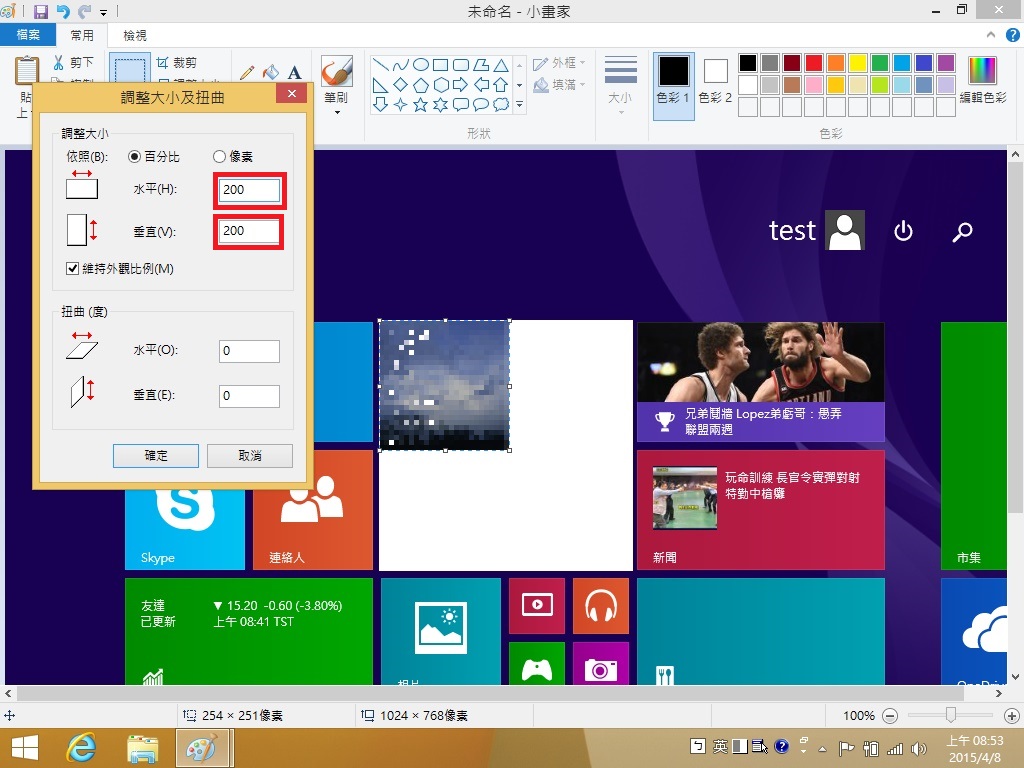Show hidden system tray icons arrow

[822, 748]
